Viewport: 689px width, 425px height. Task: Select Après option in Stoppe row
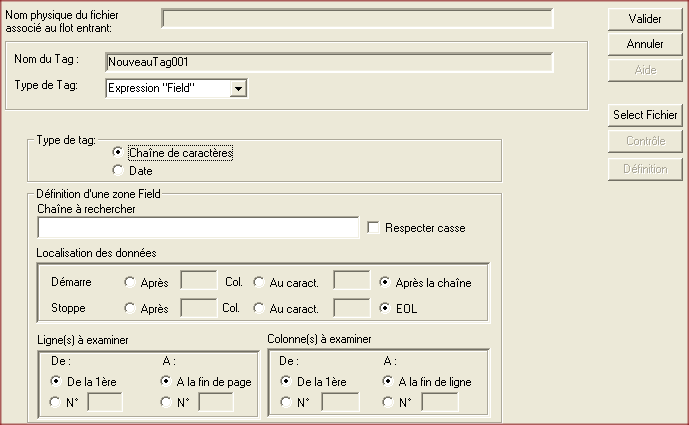coord(130,309)
